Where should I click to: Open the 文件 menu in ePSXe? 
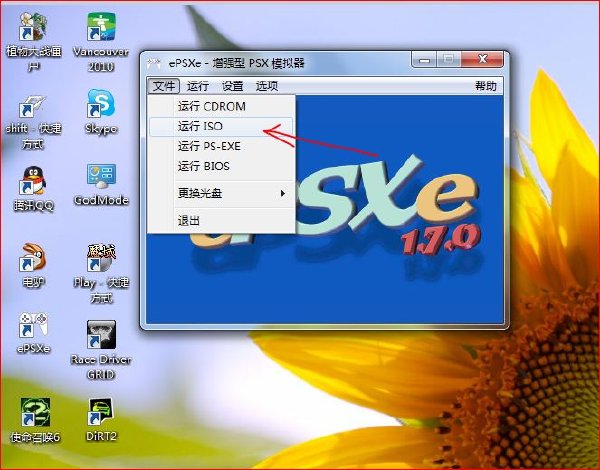click(164, 86)
